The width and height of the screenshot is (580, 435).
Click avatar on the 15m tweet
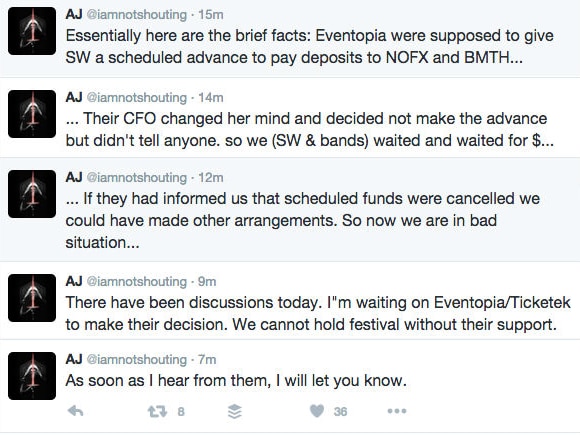click(32, 31)
